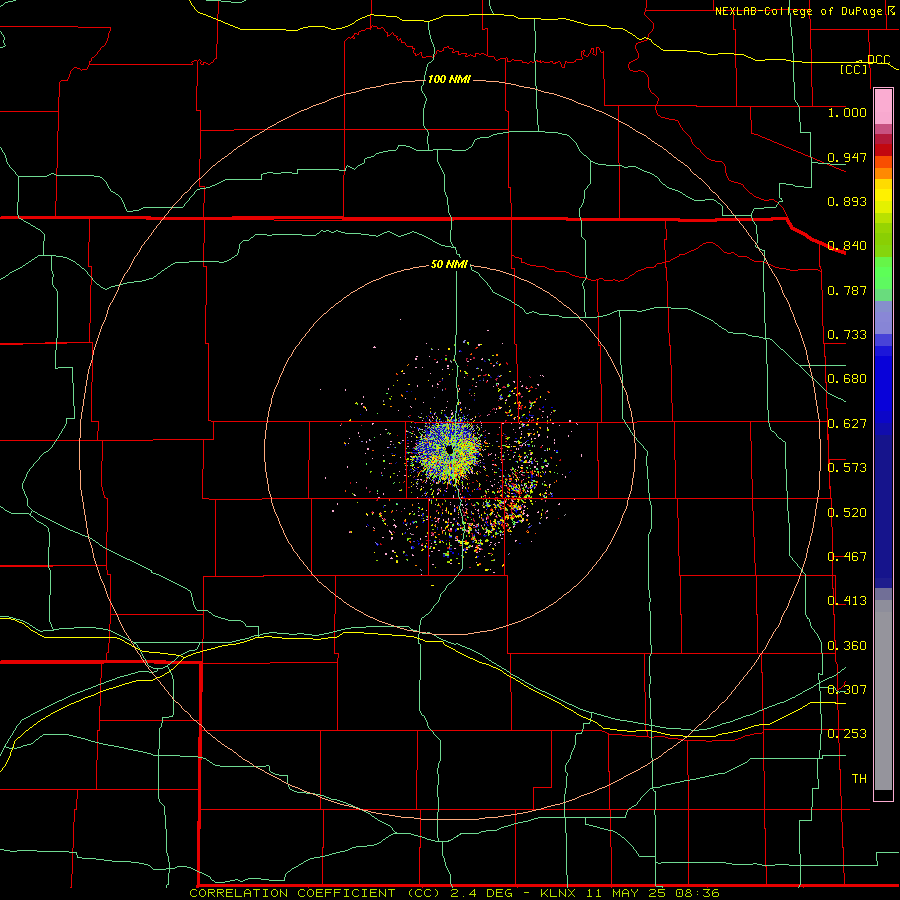Click the 50 NMI range ring label
Image resolution: width=900 pixels, height=900 pixels.
point(449,265)
